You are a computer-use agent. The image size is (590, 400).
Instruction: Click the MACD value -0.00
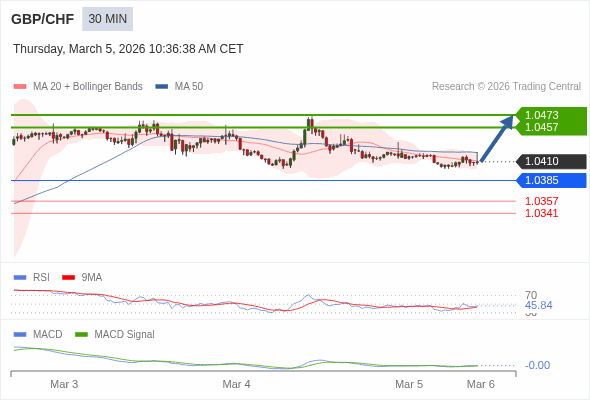coord(537,365)
